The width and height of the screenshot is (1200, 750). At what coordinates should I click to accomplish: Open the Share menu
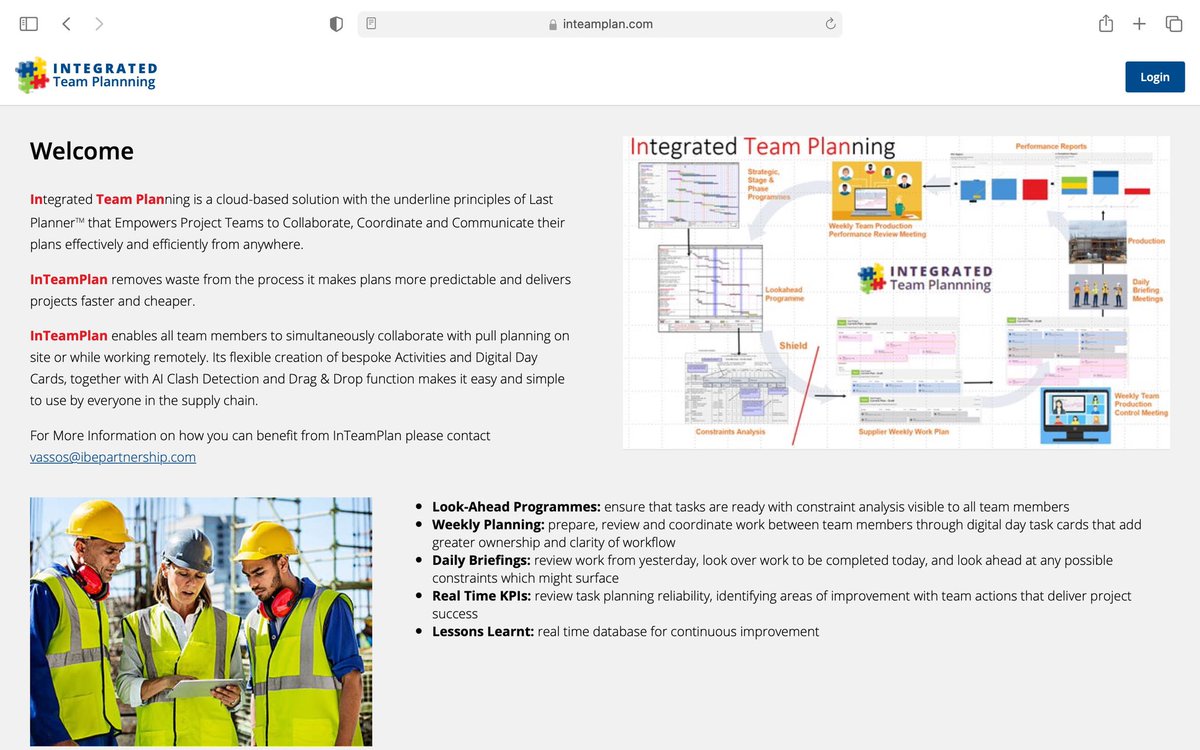[x=1105, y=23]
